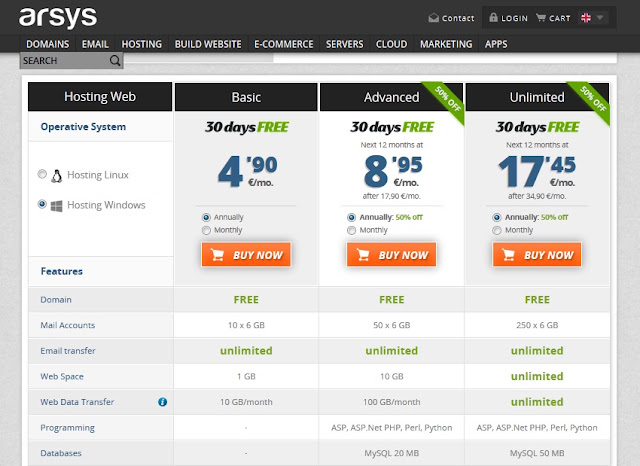Click the 'MySQL 20 MB' cell
This screenshot has height=466, width=640.
(391, 453)
